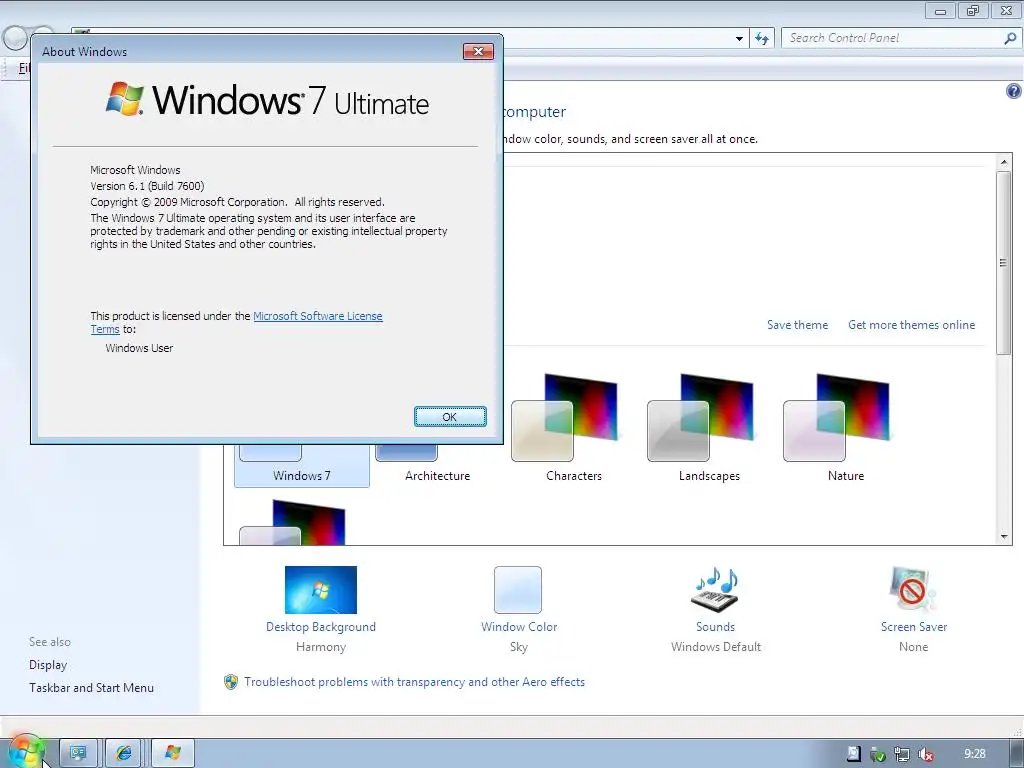Screen dimensions: 1024x768
Task: Select the Windows 7 theme
Action: tap(302, 465)
